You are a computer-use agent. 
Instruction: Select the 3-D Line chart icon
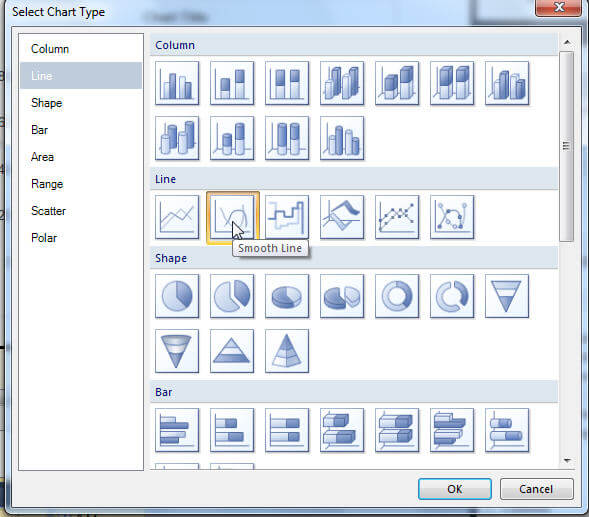[342, 217]
